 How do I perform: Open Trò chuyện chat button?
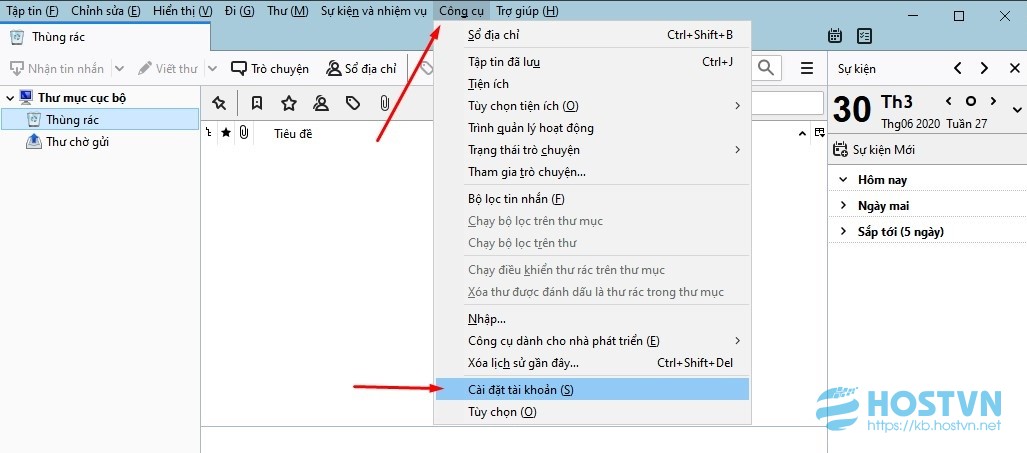pyautogui.click(x=270, y=68)
